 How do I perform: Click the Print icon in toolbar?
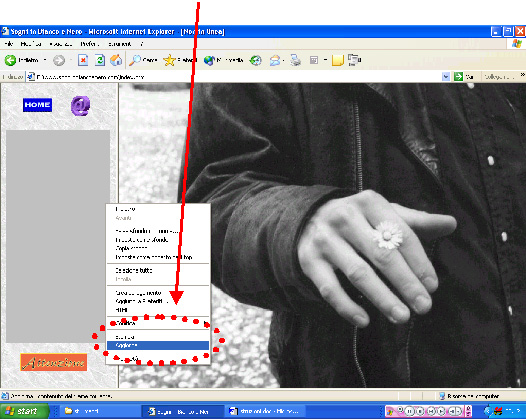pos(296,60)
